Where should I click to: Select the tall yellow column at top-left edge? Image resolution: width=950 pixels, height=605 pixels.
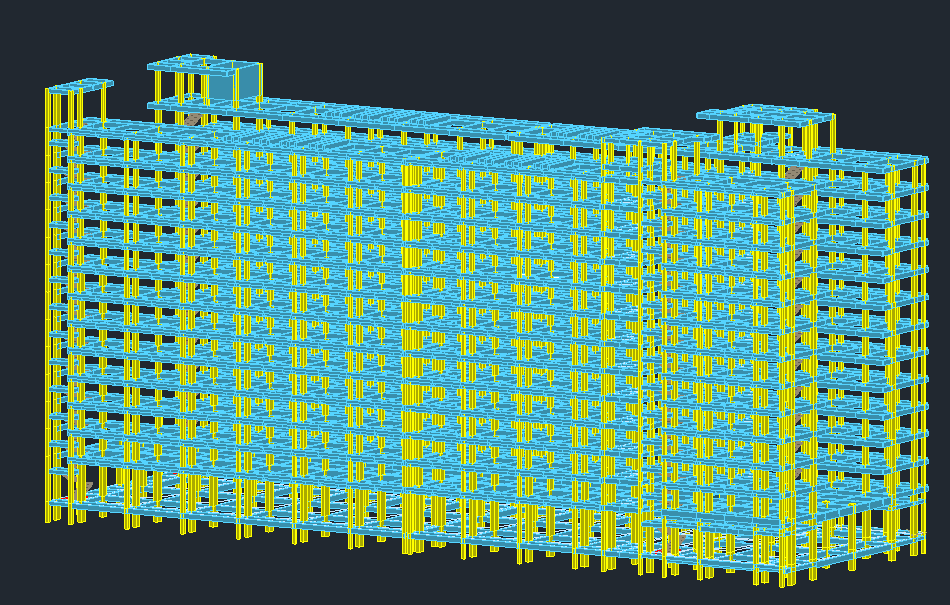tap(48, 110)
